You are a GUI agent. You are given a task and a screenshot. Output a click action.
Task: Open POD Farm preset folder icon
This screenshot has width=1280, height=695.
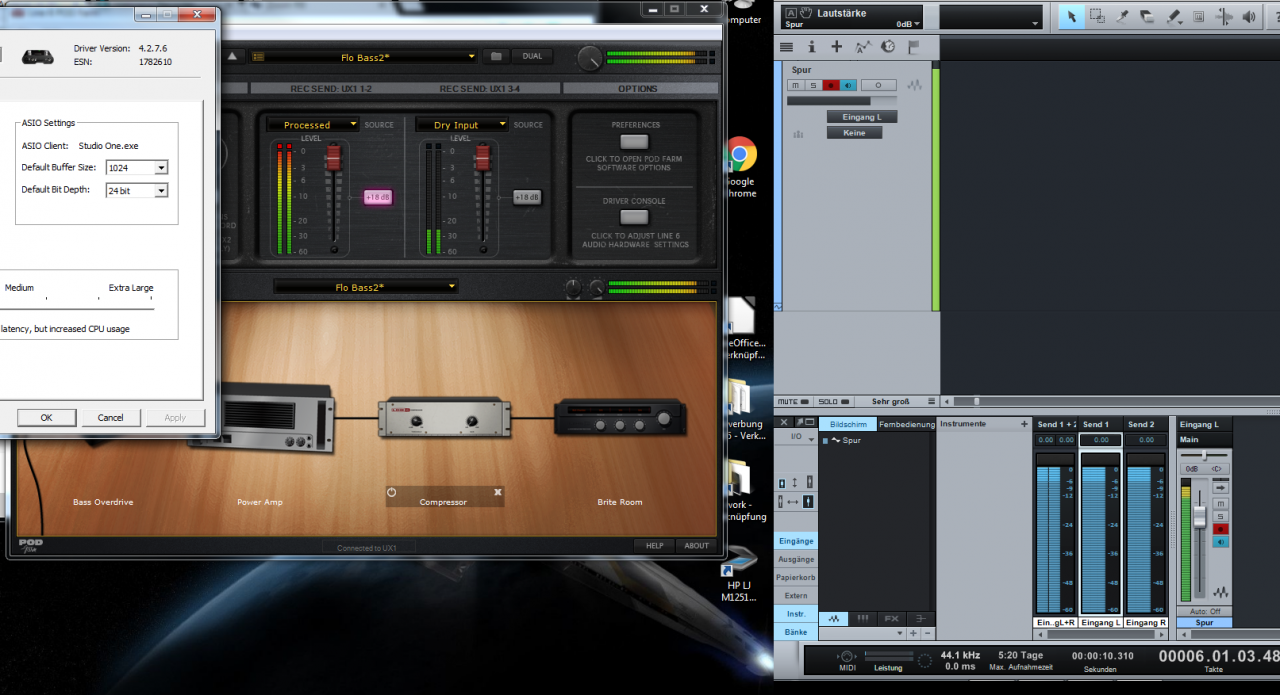tap(495, 57)
